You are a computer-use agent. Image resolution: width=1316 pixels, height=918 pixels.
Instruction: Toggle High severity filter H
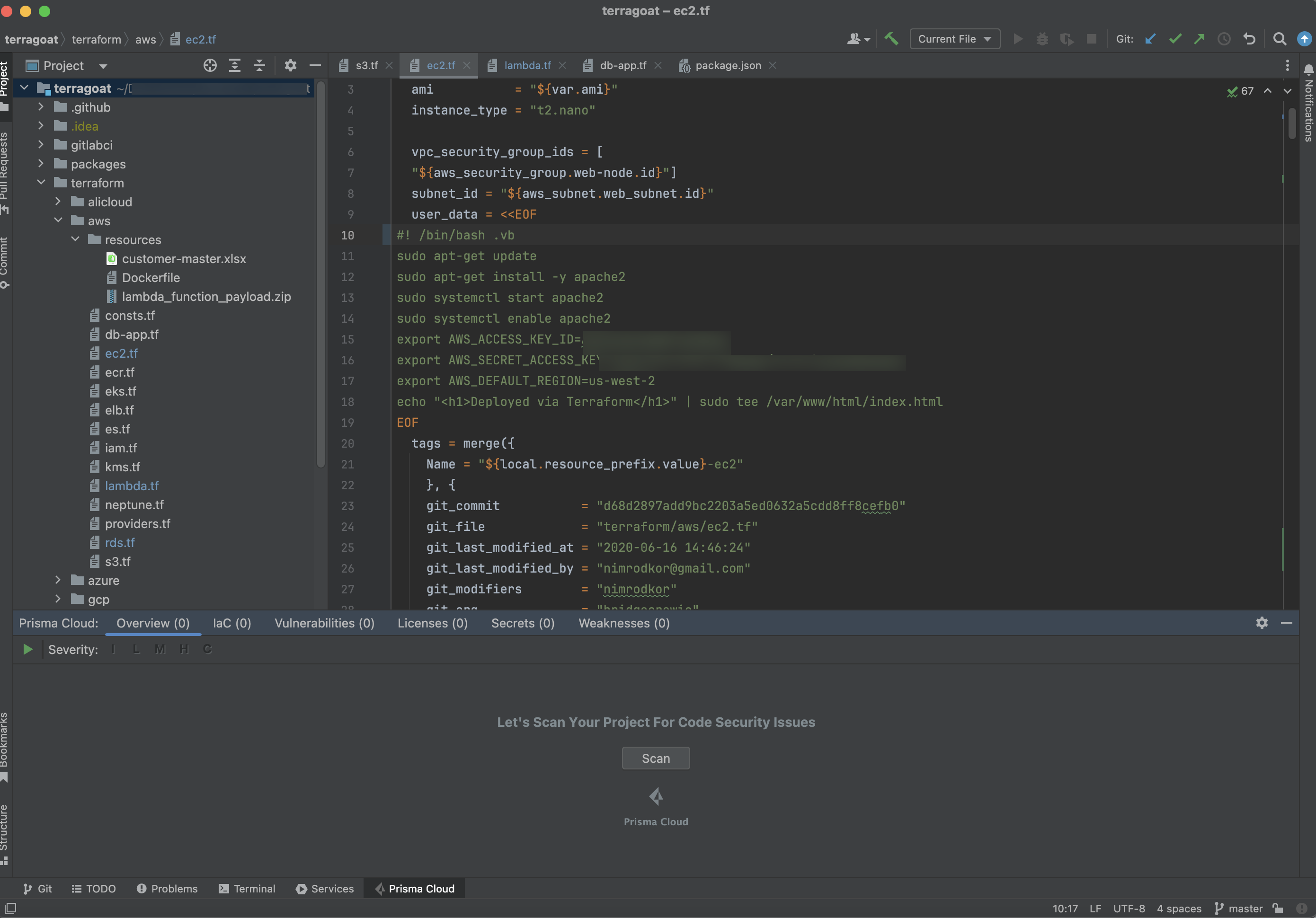point(183,649)
